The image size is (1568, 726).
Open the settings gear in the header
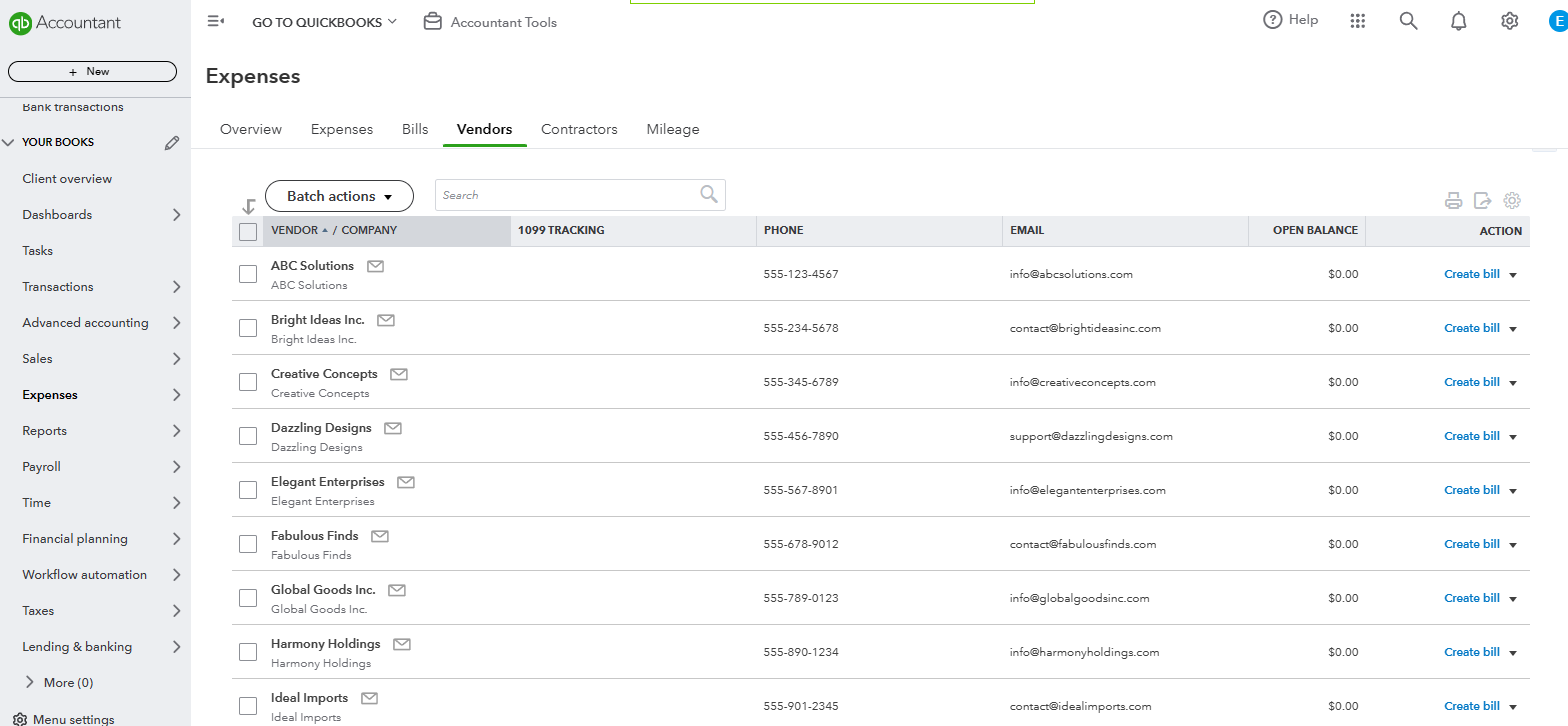click(1510, 21)
